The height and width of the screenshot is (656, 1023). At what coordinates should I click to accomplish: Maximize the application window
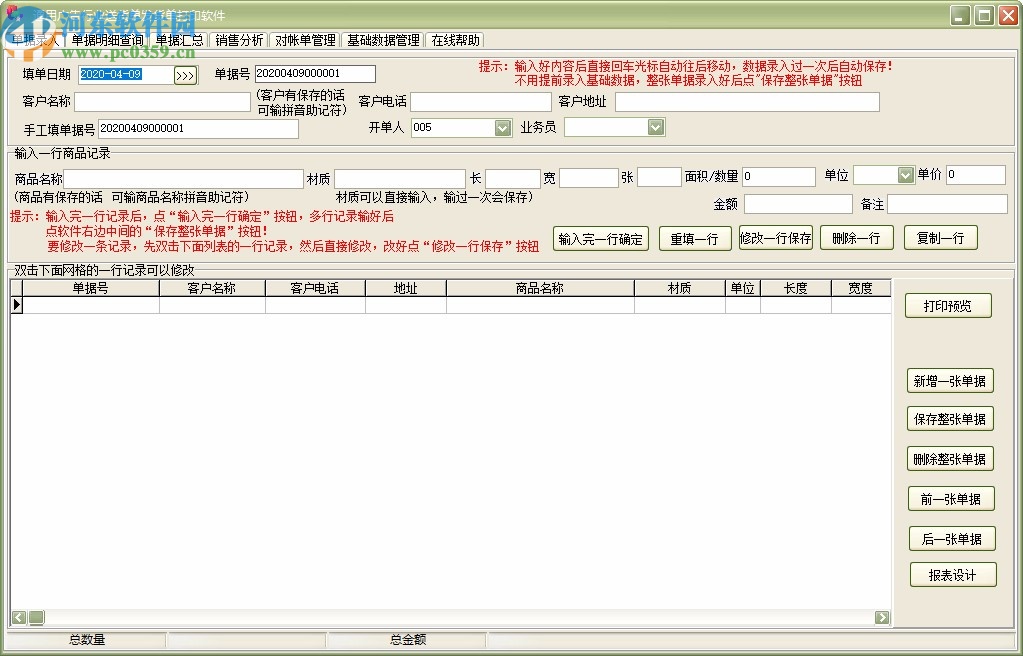(x=985, y=16)
